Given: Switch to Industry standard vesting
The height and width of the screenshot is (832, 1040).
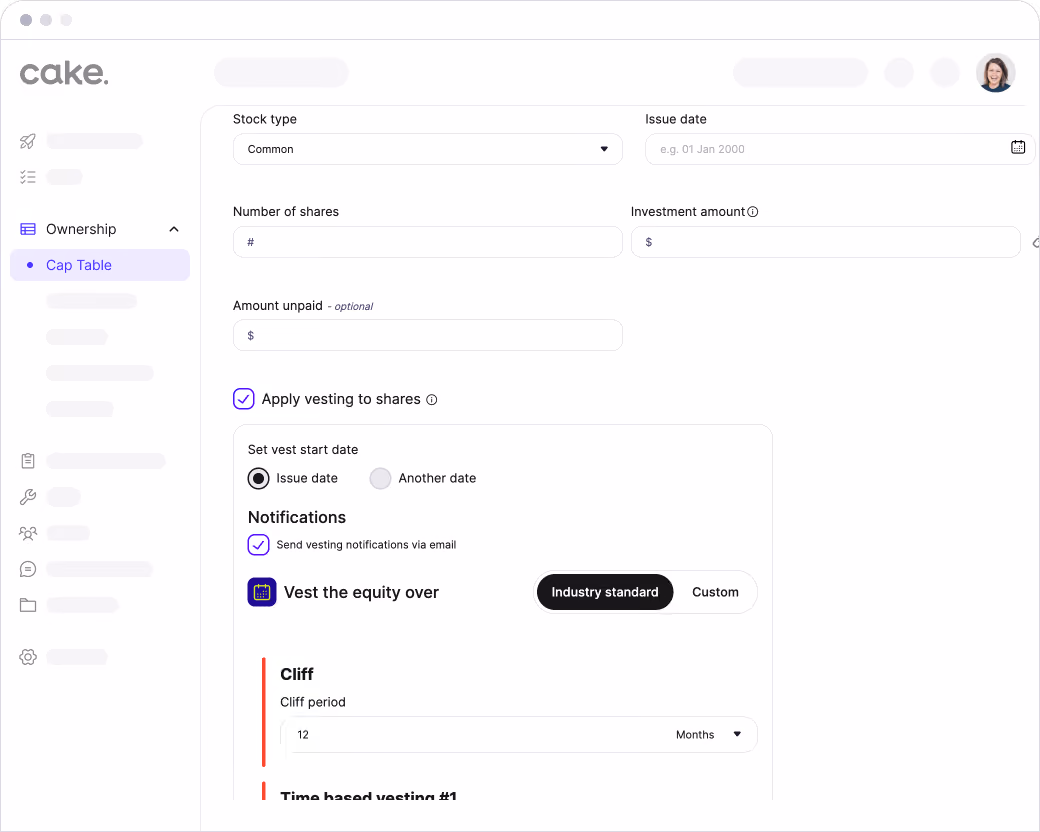Looking at the screenshot, I should (x=605, y=592).
